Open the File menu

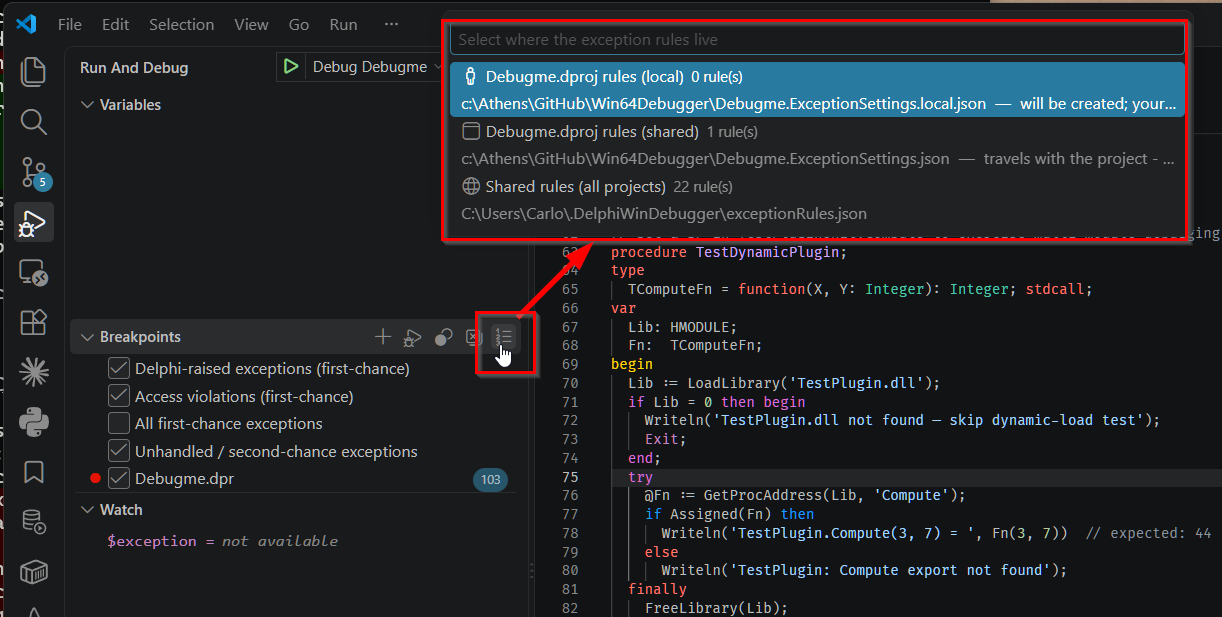point(70,24)
